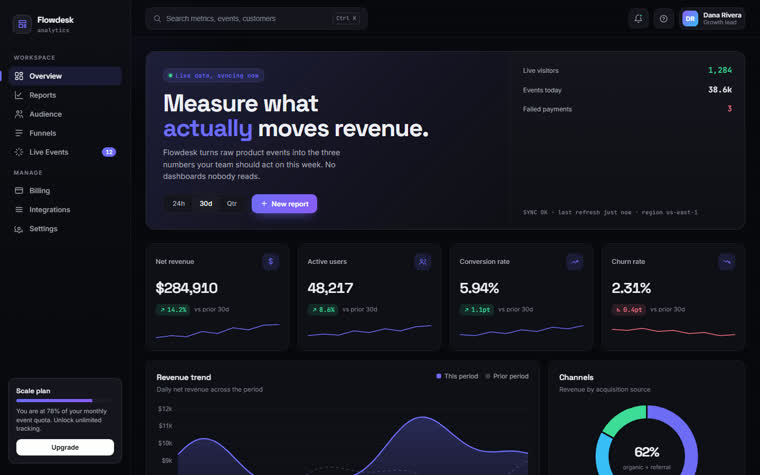
Task: Click the 1.1pt change badge
Action: [x=476, y=309]
